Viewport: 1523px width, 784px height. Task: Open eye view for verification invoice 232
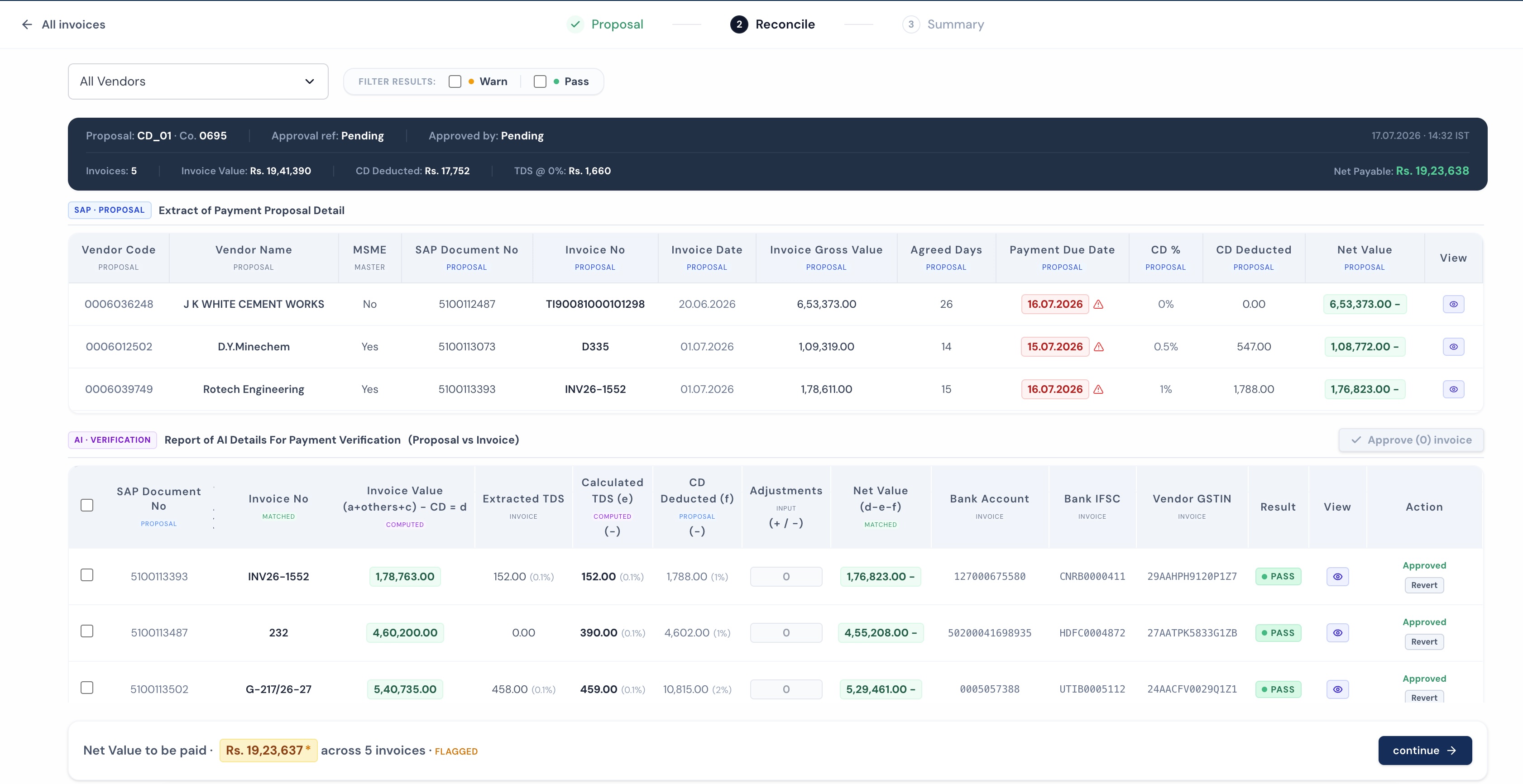tap(1337, 633)
